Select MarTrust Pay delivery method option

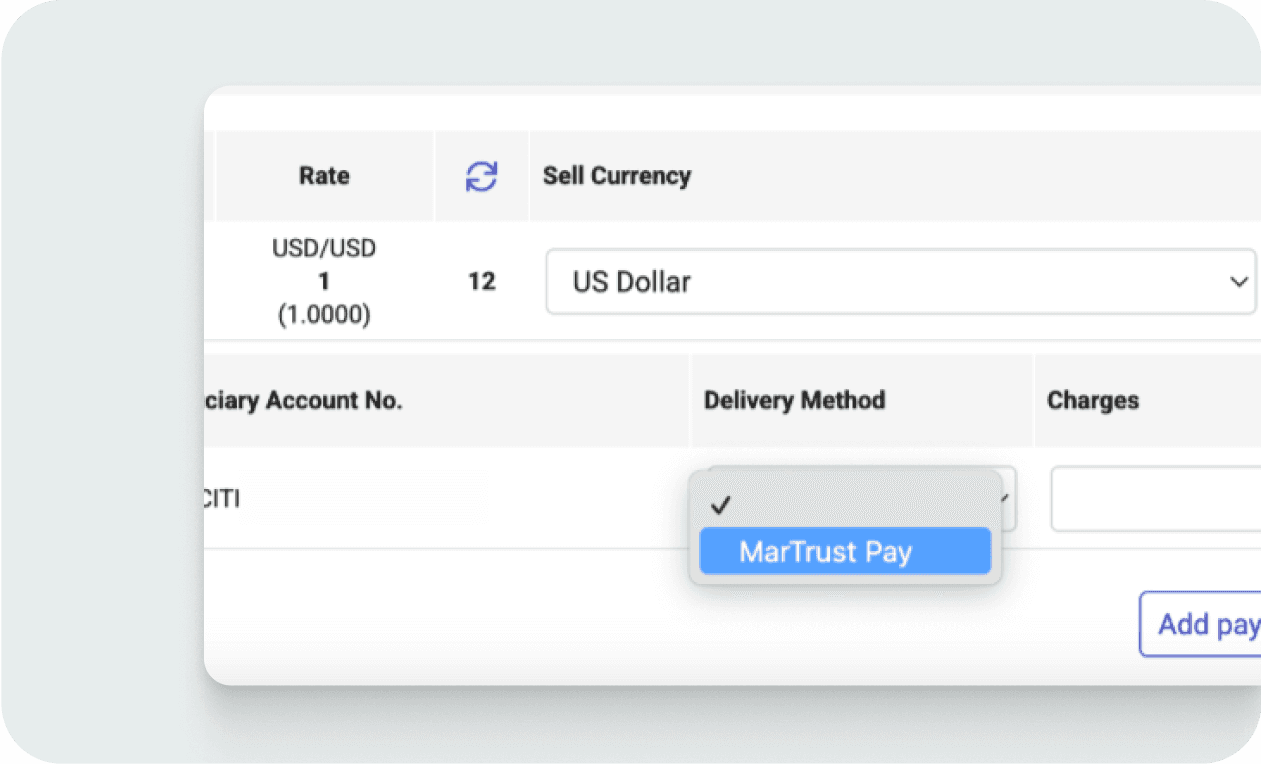[x=845, y=551]
